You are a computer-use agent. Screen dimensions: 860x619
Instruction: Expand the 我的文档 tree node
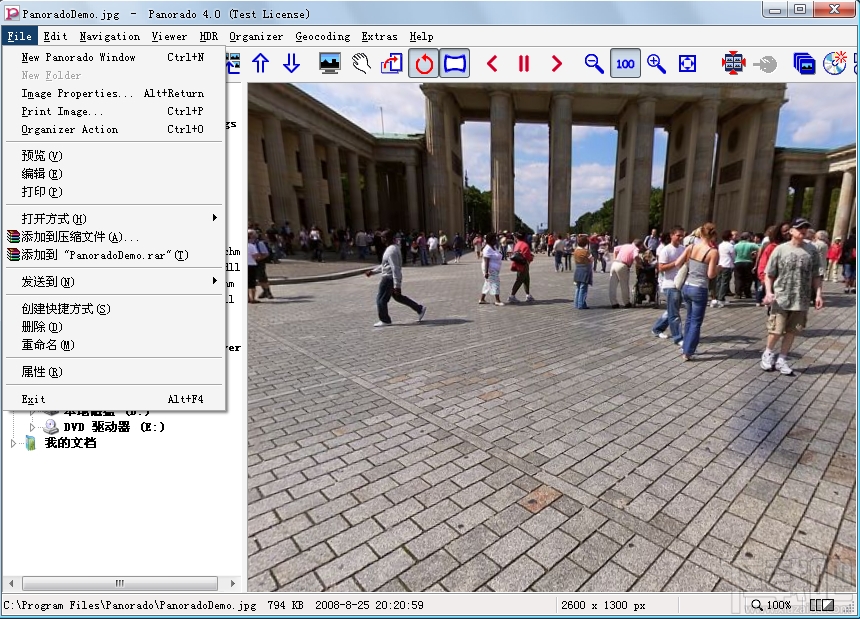pos(13,443)
